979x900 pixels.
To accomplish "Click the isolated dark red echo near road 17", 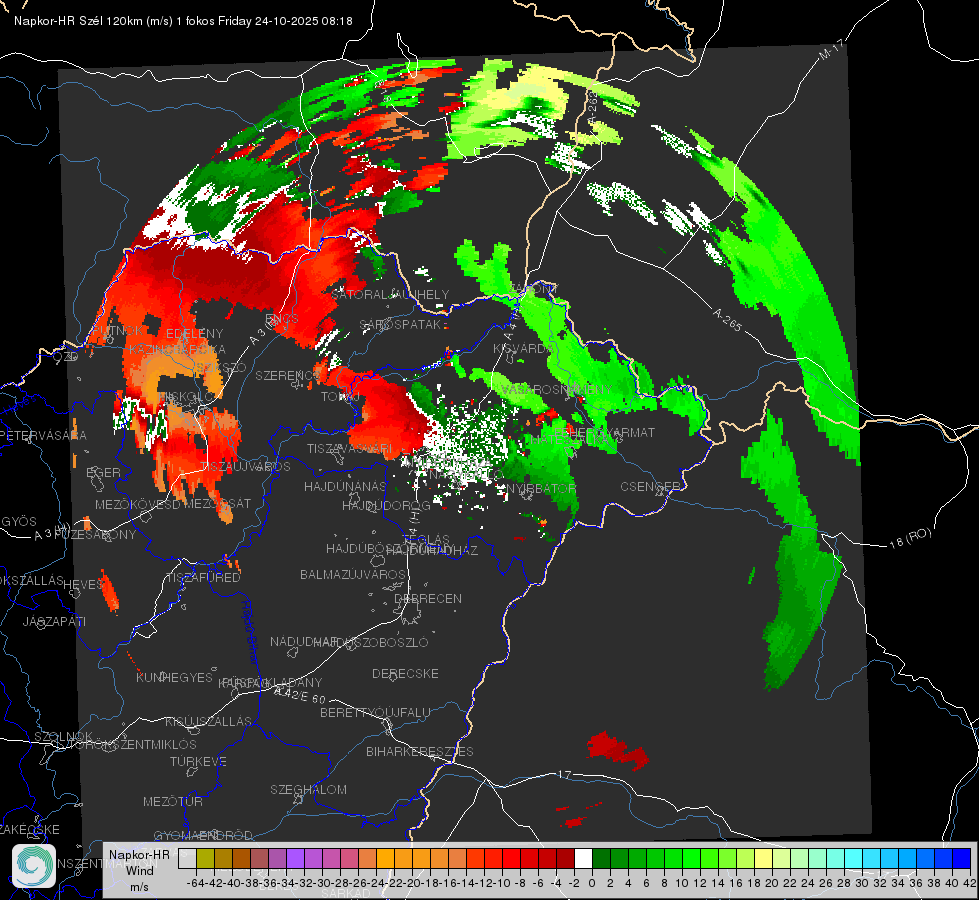I will pos(617,750).
